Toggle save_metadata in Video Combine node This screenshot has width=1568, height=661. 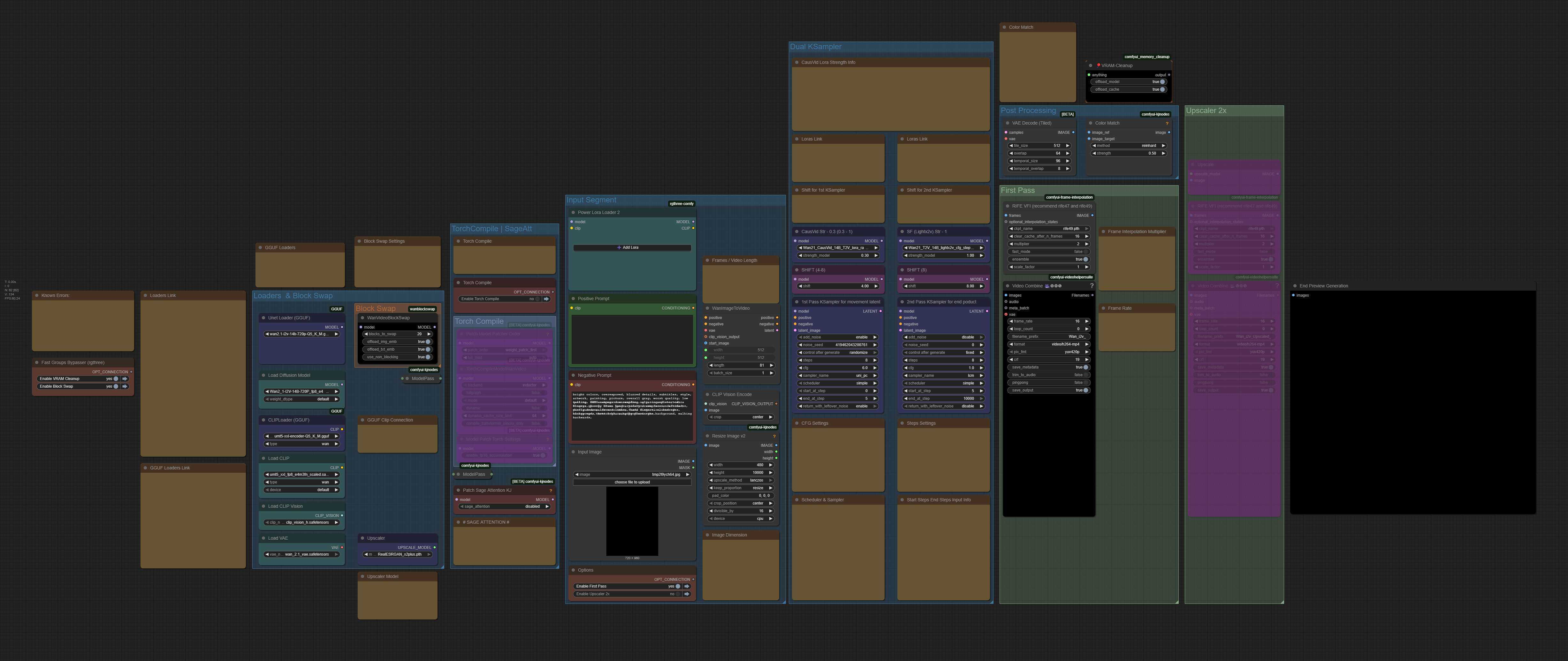1085,367
